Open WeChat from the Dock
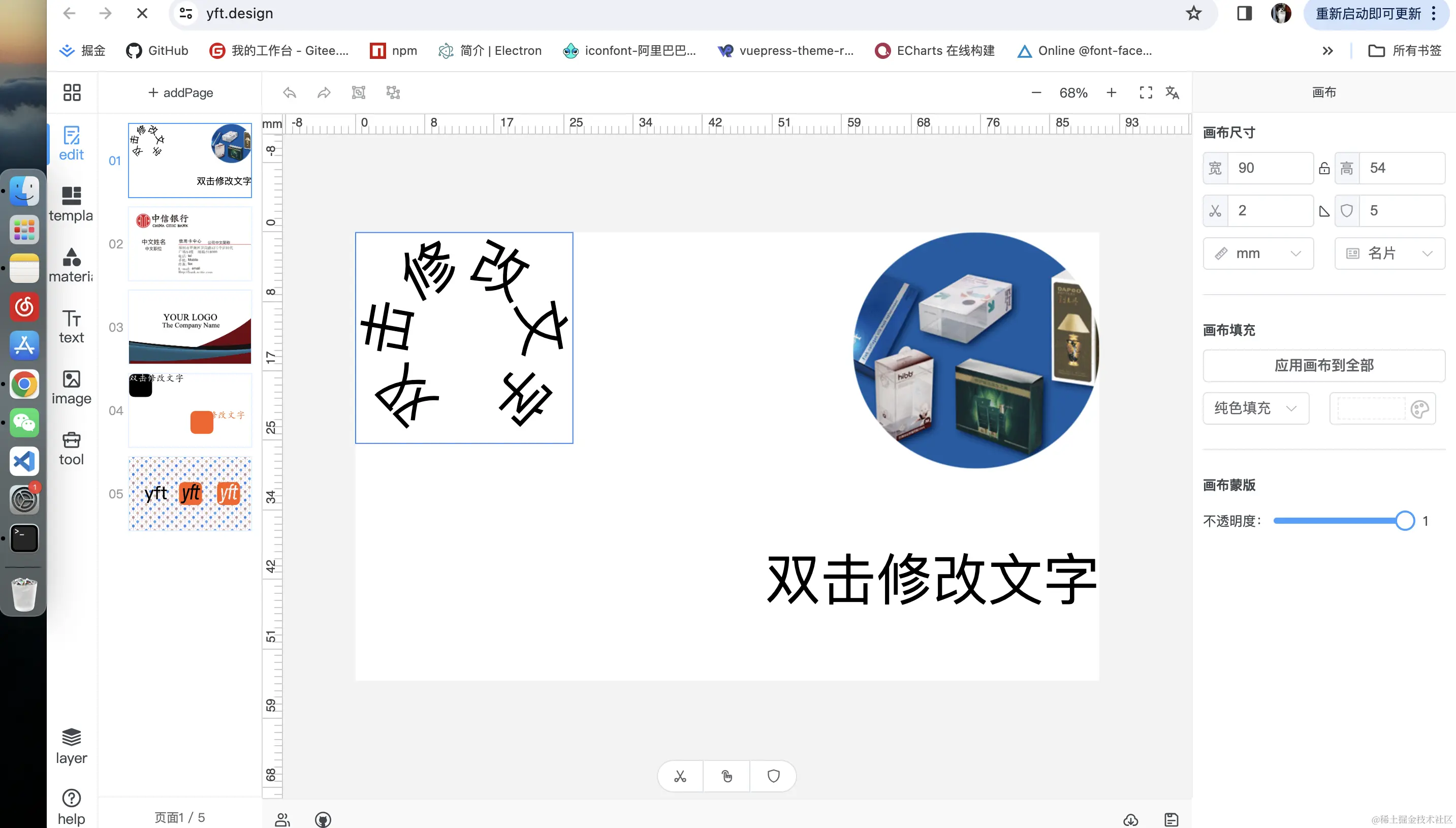 pyautogui.click(x=24, y=423)
